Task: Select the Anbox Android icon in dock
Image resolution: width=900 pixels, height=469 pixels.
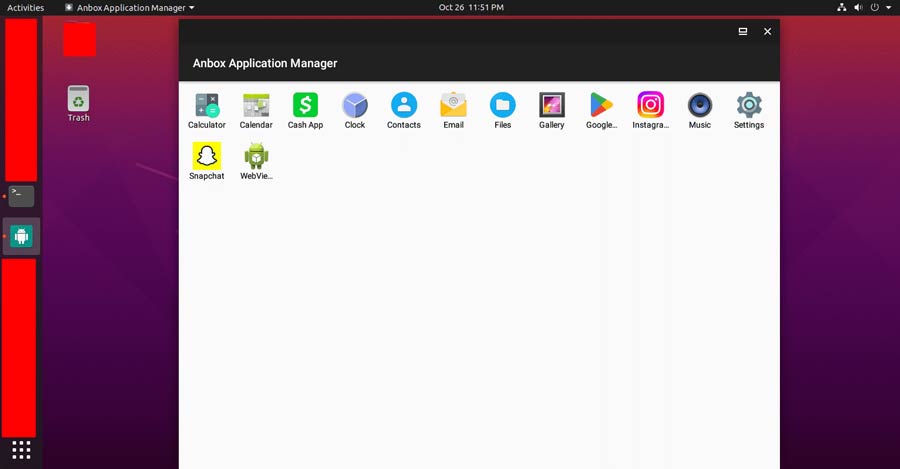Action: [21, 236]
